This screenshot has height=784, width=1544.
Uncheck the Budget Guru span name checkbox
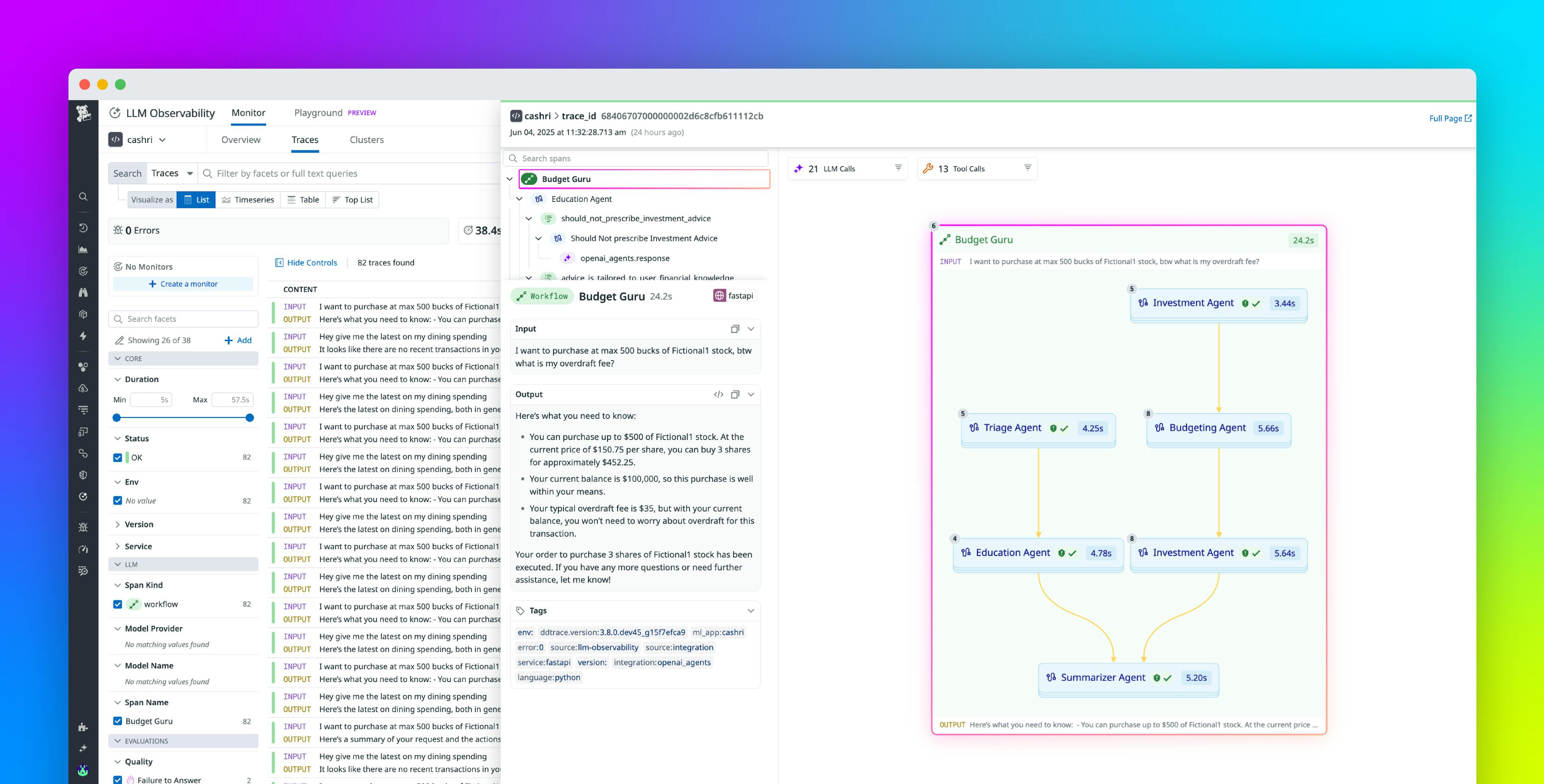pyautogui.click(x=118, y=721)
